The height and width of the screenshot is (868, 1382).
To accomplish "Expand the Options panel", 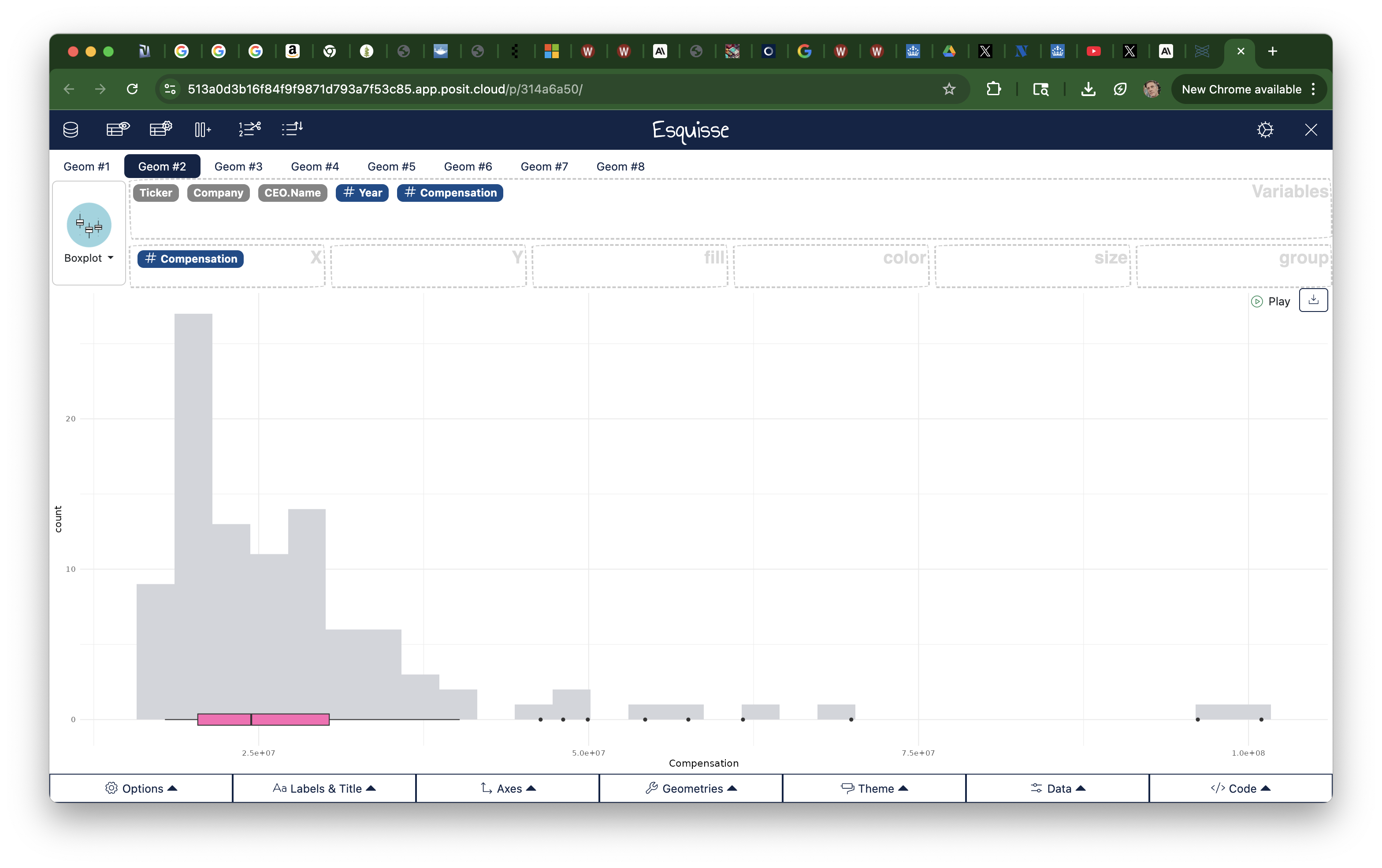I will coord(141,788).
